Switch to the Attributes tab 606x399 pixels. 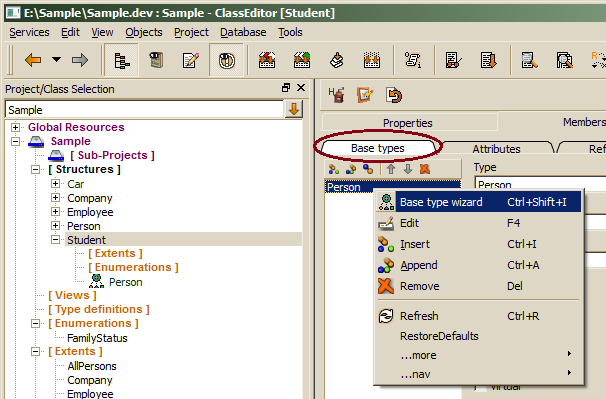pos(496,148)
